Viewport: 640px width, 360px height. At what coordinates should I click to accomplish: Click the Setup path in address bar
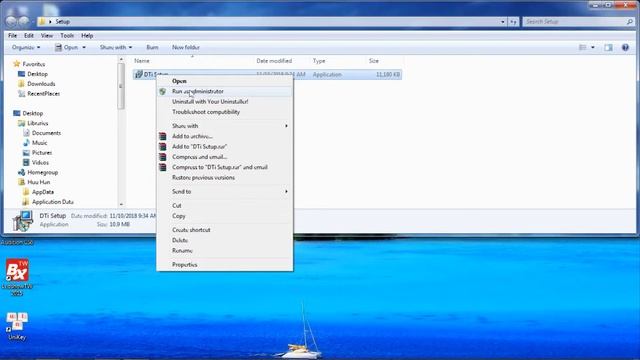[62, 22]
